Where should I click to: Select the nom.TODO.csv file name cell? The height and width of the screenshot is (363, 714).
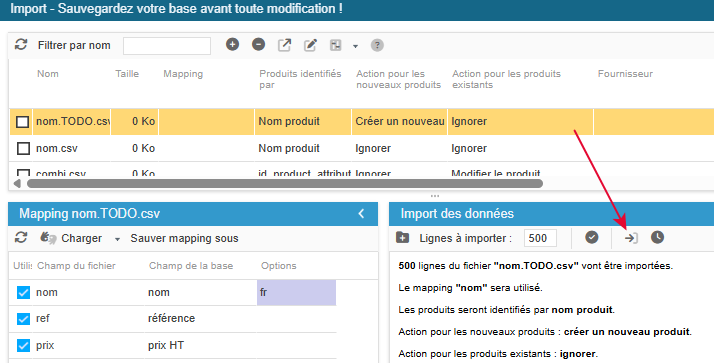click(x=72, y=122)
